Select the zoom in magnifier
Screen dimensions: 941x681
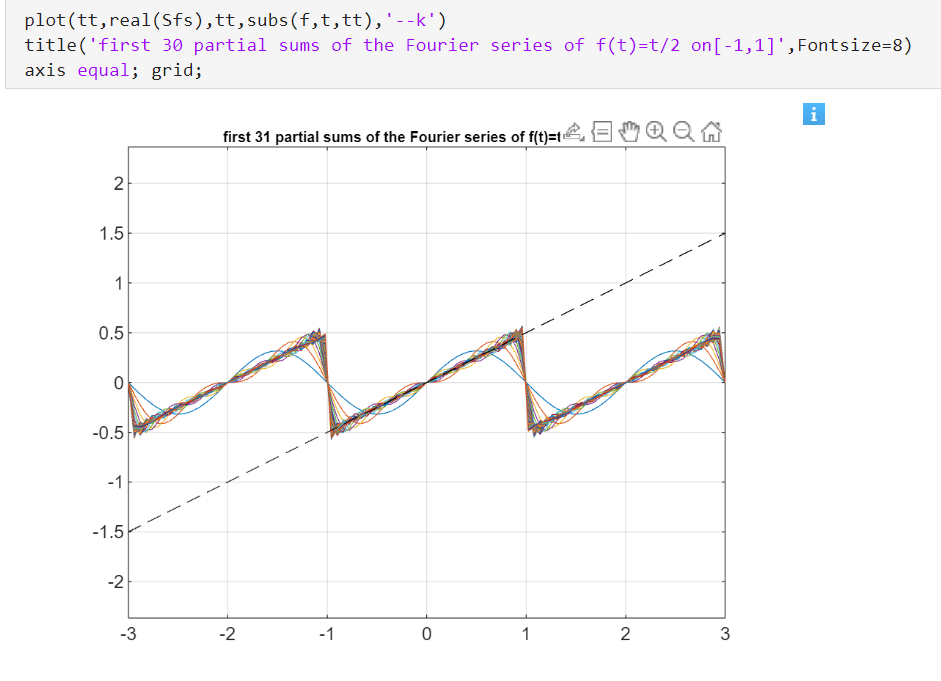pos(657,131)
